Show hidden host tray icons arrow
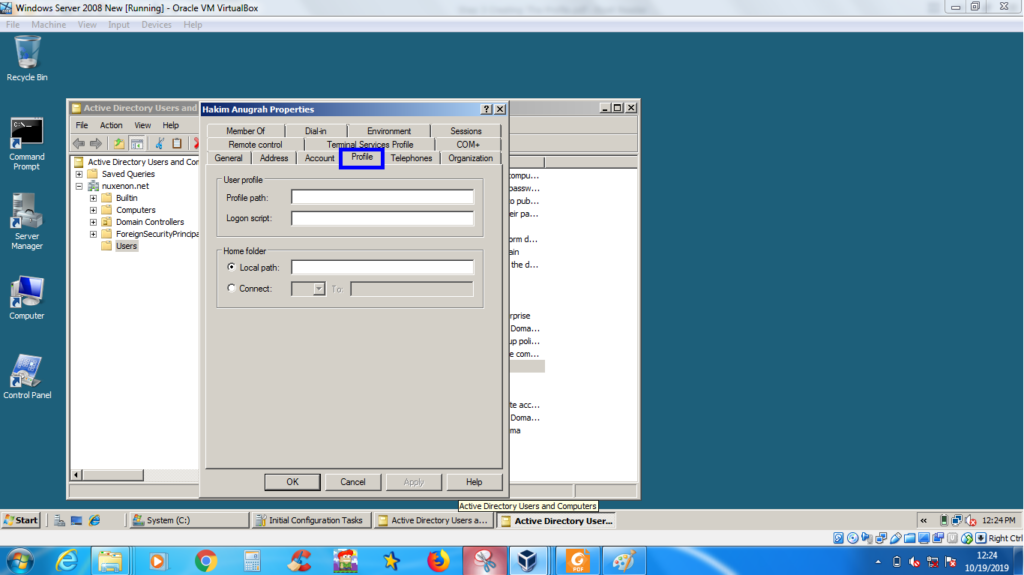Image resolution: width=1024 pixels, height=575 pixels. 878,562
